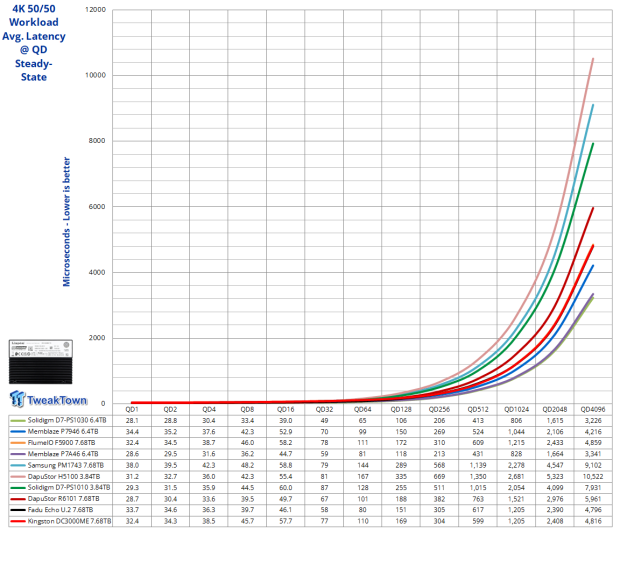The width and height of the screenshot is (620, 568).
Task: Click the QD1024 column header
Action: [x=516, y=409]
